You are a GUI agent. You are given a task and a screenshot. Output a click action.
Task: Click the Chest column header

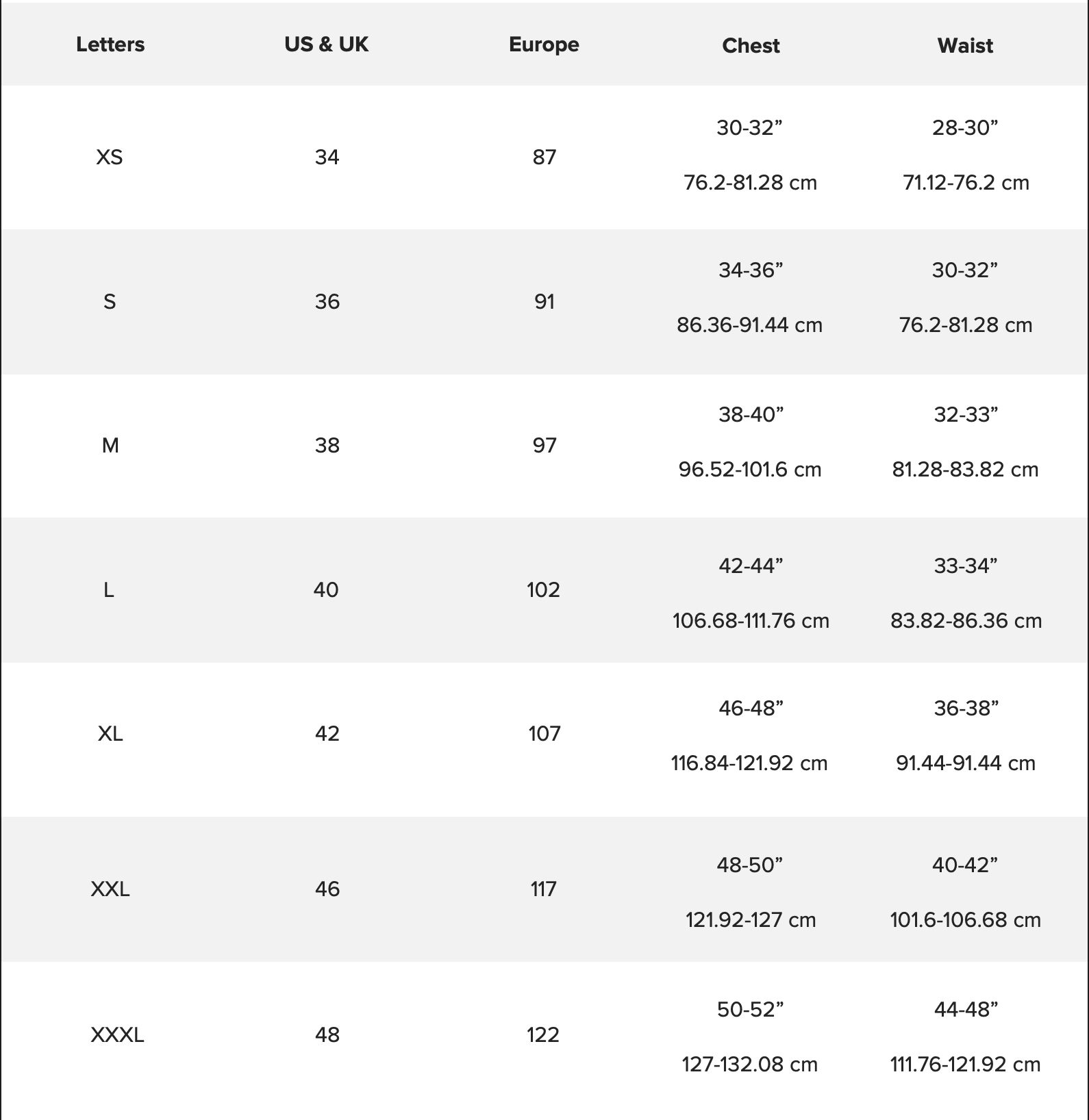(751, 46)
